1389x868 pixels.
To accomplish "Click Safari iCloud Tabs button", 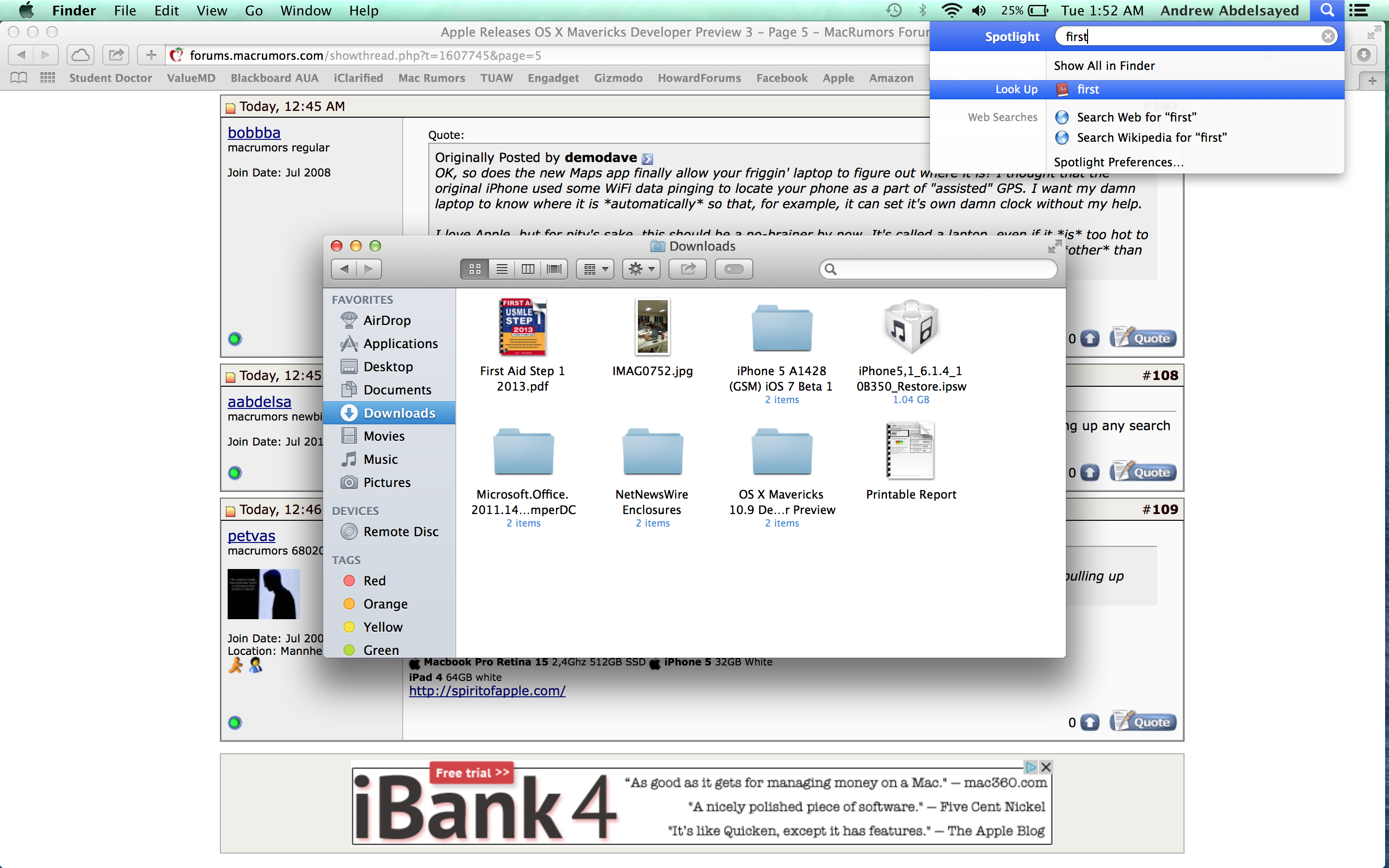I will click(81, 55).
